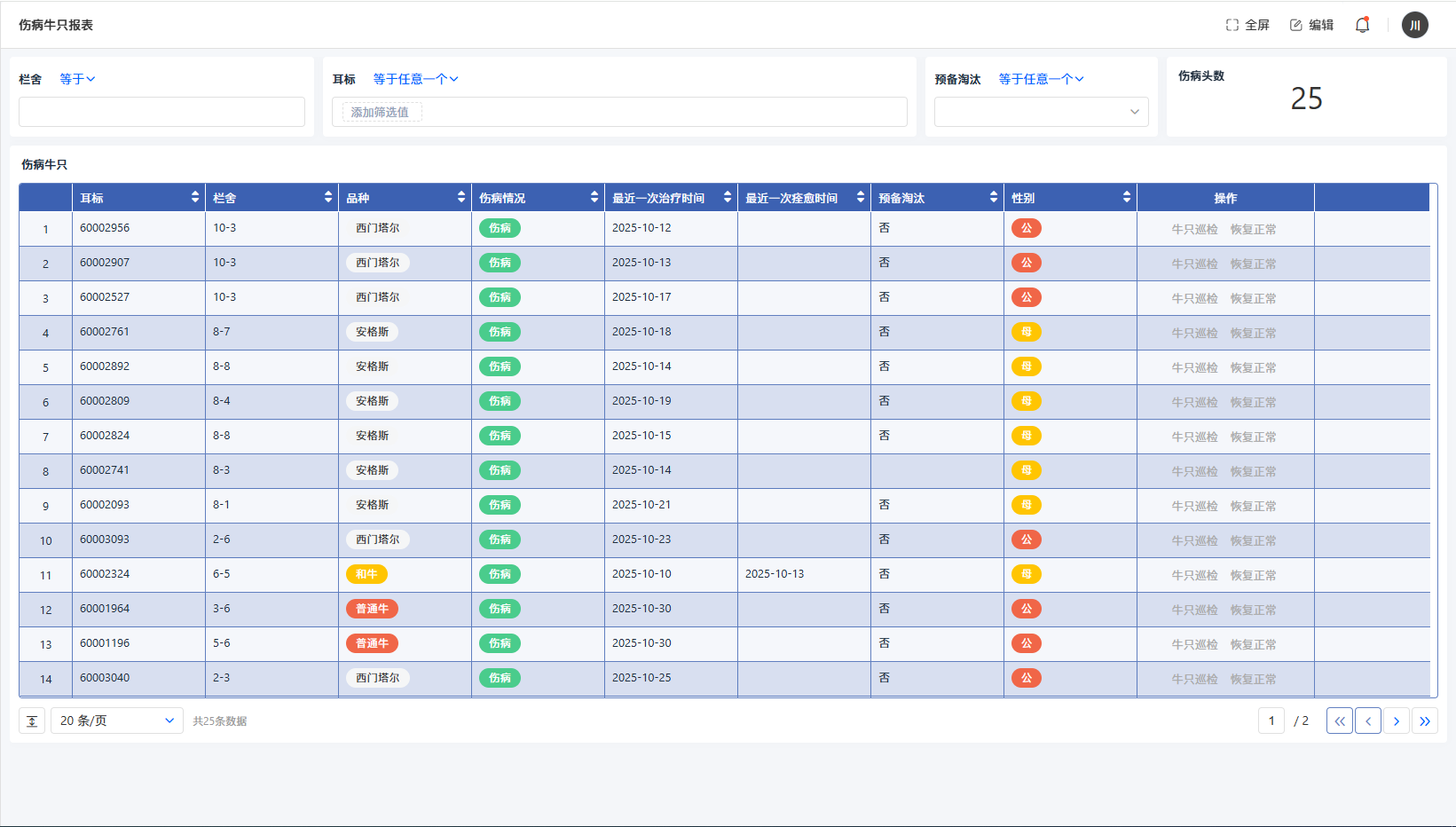The image size is (1456, 827).
Task: Click the 栏舍 filter input field
Action: click(161, 112)
